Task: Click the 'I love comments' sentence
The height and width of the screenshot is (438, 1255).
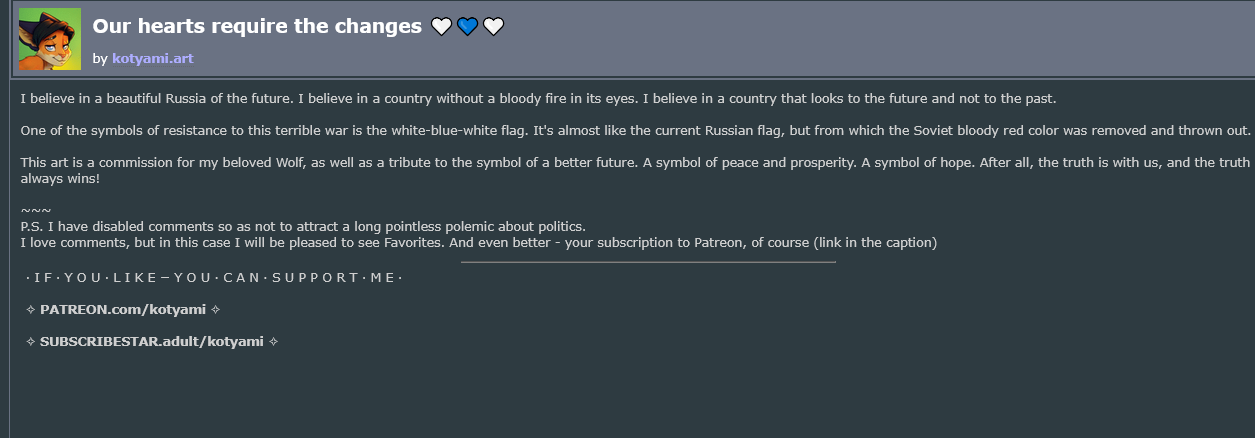Action: (x=479, y=242)
